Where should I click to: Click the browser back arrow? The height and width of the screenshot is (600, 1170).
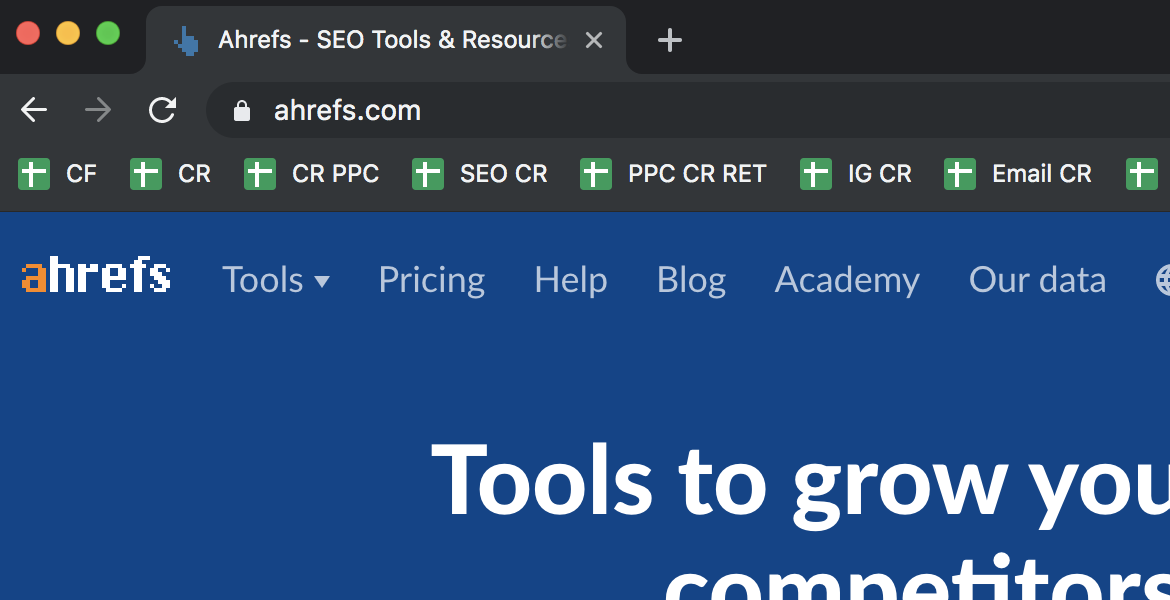click(x=34, y=110)
